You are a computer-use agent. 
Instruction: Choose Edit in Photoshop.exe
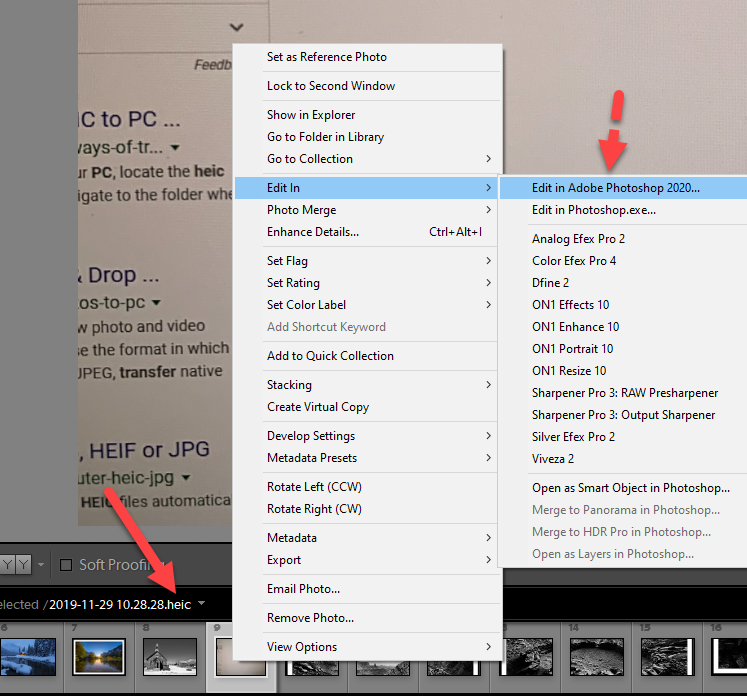point(623,210)
